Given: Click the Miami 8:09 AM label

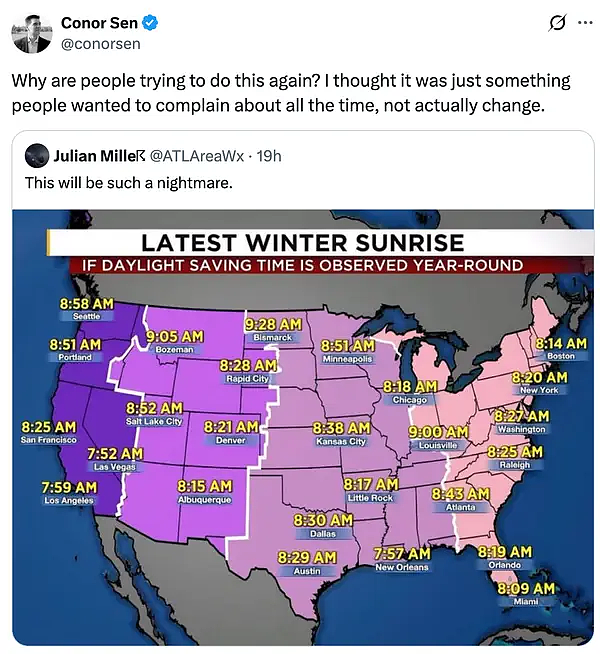Looking at the screenshot, I should tap(526, 594).
